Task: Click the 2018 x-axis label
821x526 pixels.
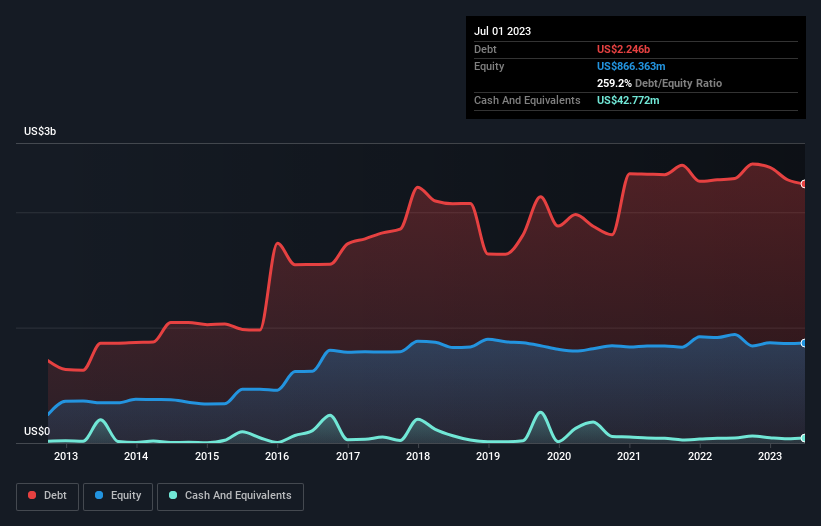Action: pyautogui.click(x=418, y=456)
